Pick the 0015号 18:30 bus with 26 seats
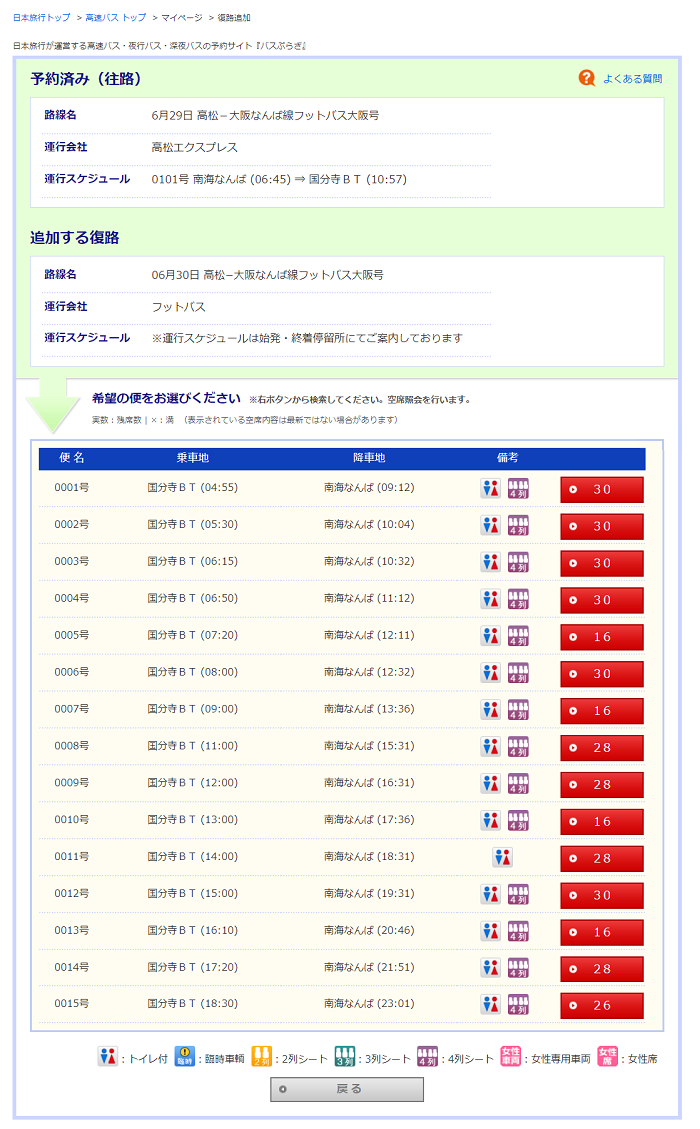Image resolution: width=700 pixels, height=1129 pixels. (601, 1006)
